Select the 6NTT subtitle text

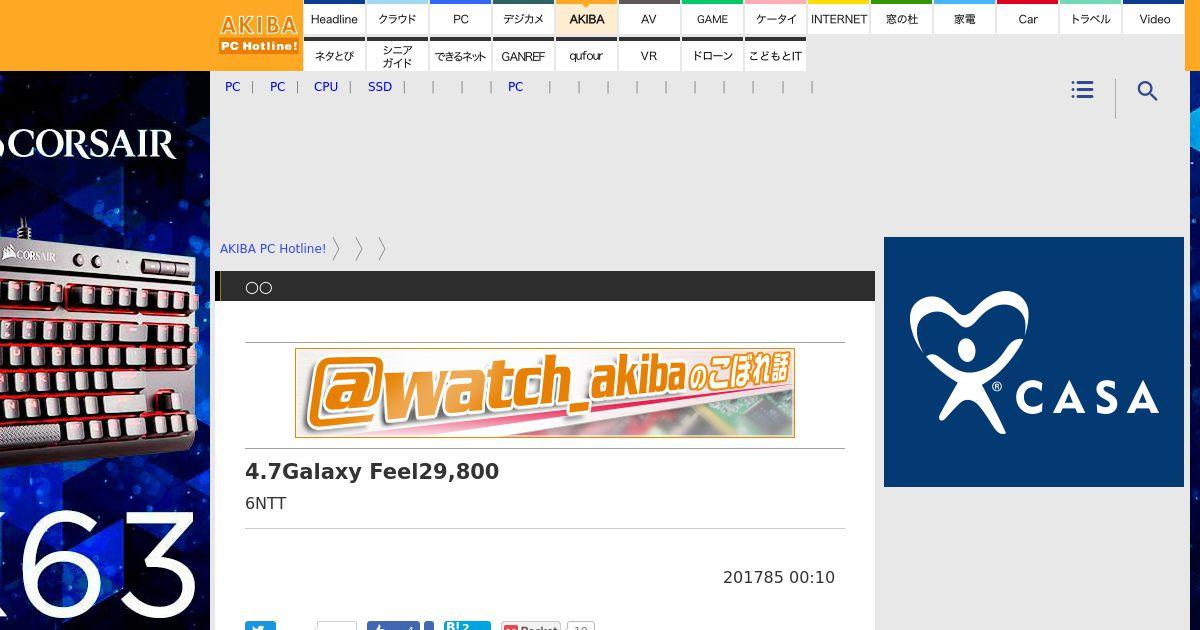pyautogui.click(x=266, y=503)
